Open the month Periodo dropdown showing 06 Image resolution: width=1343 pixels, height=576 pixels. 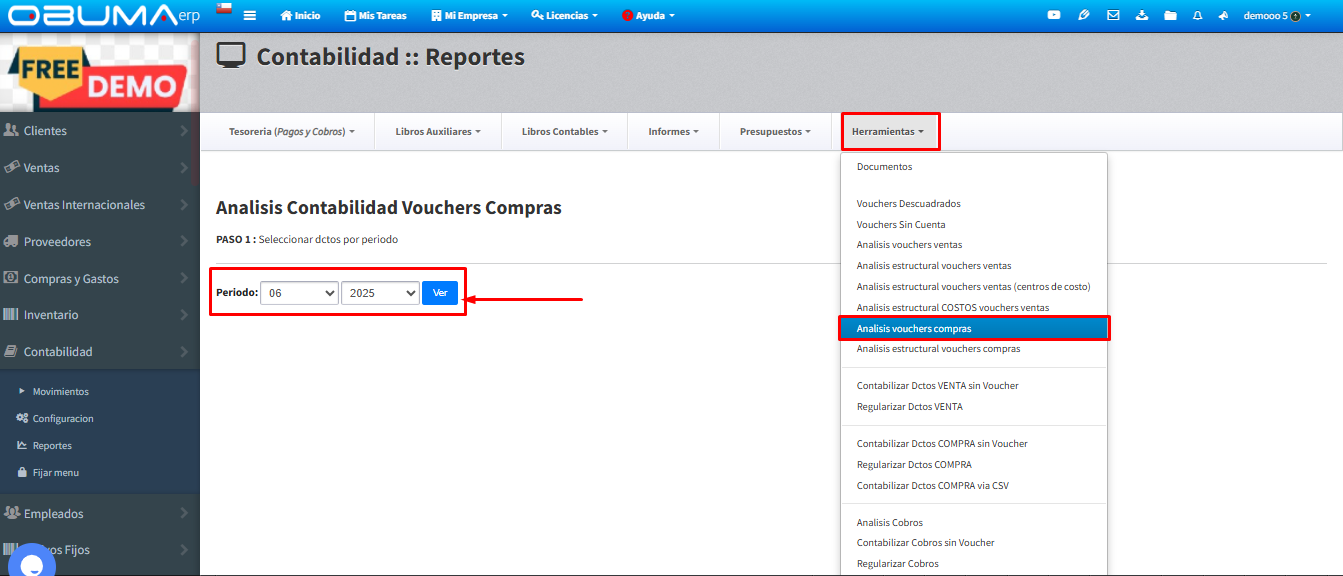299,293
